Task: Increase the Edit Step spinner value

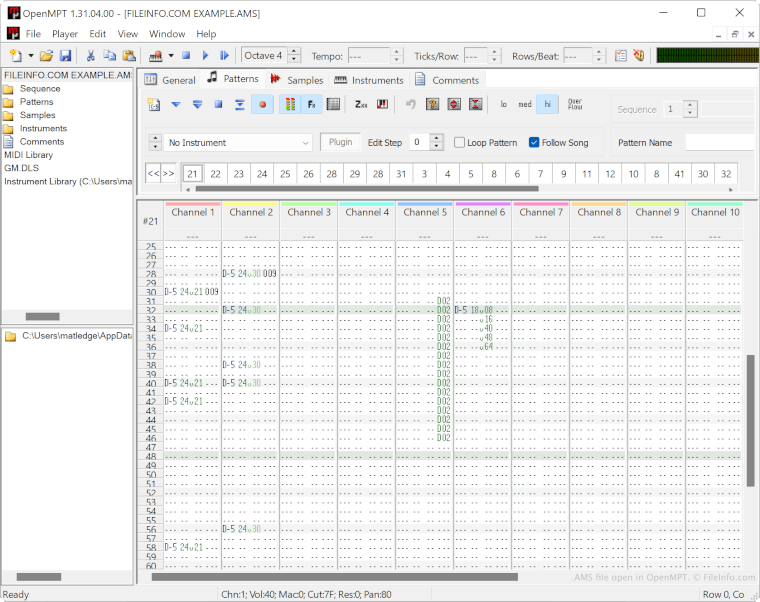Action: click(436, 138)
